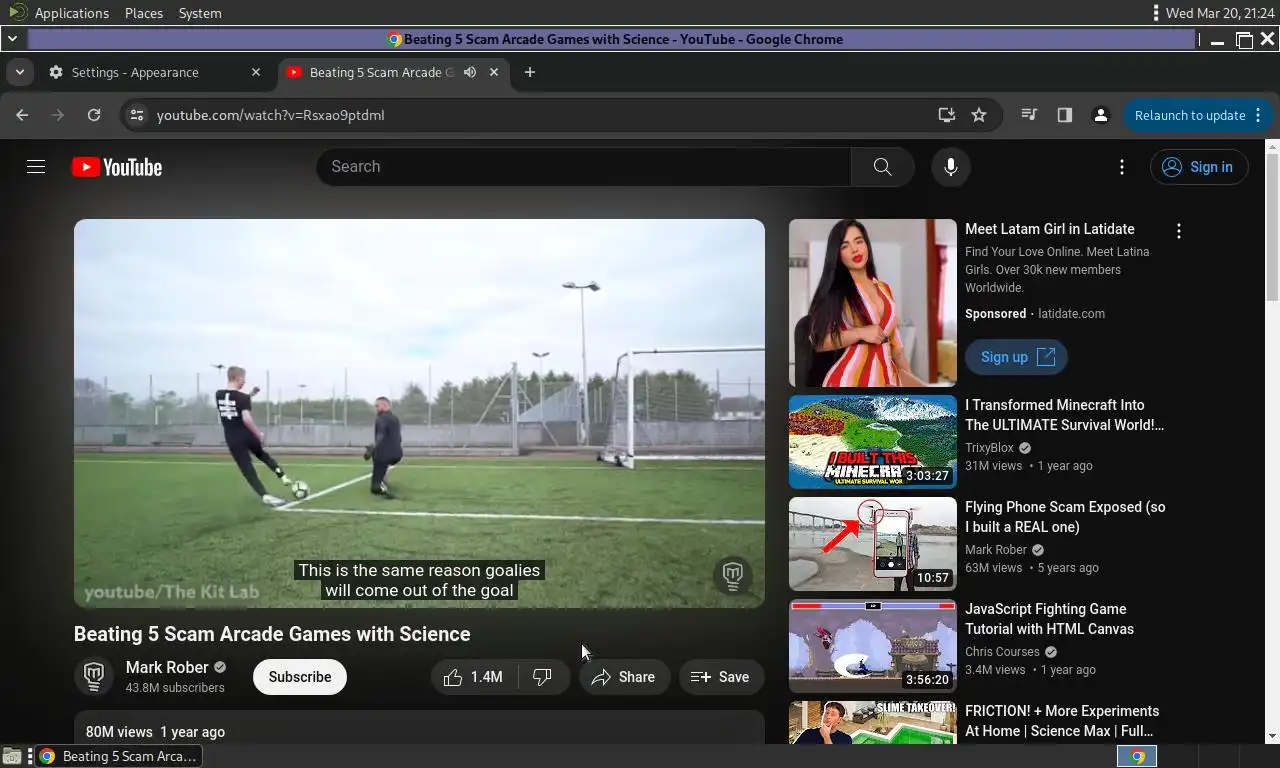This screenshot has width=1280, height=768.
Task: Click the channel watermark on video
Action: click(733, 575)
